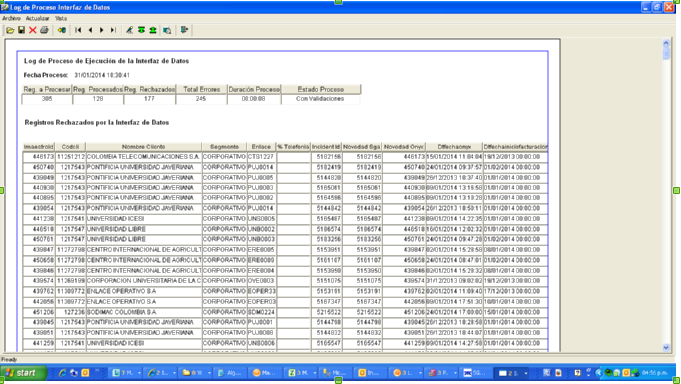Viewport: 681px width, 384px height.
Task: Click the exit door toolbar icon
Action: pos(184,30)
